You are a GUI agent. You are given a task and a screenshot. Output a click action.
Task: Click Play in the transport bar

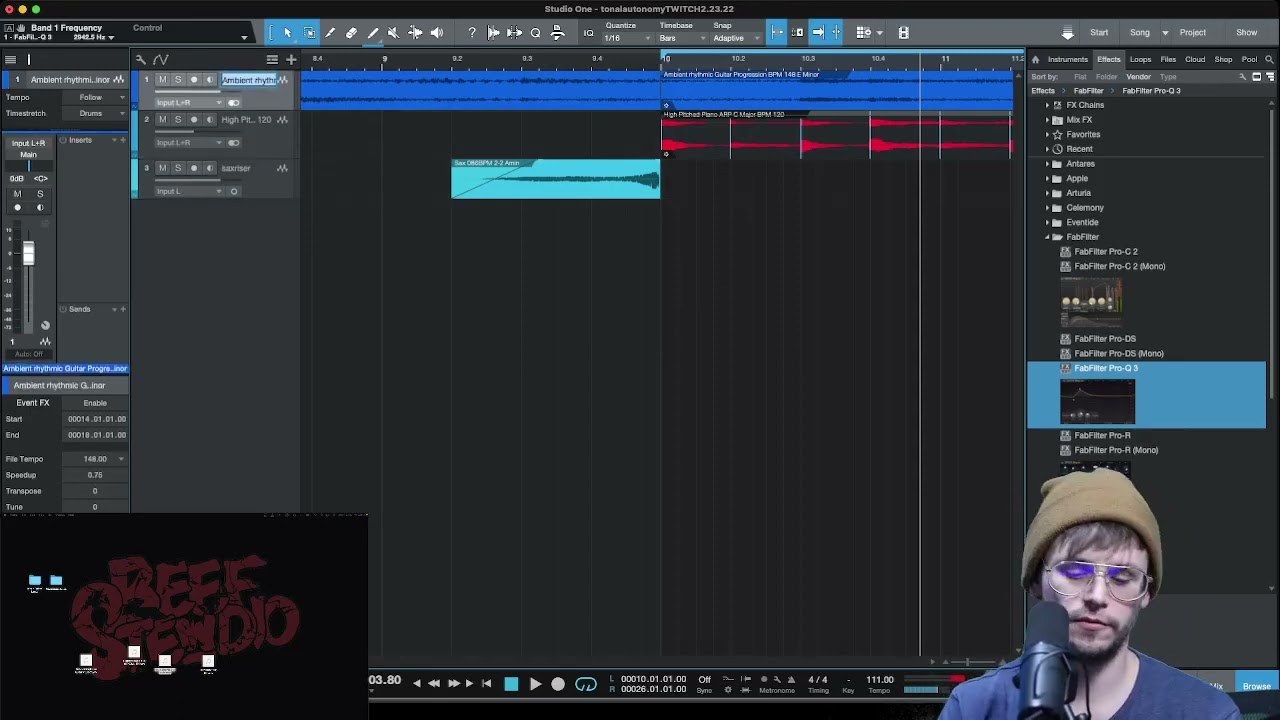(x=535, y=684)
